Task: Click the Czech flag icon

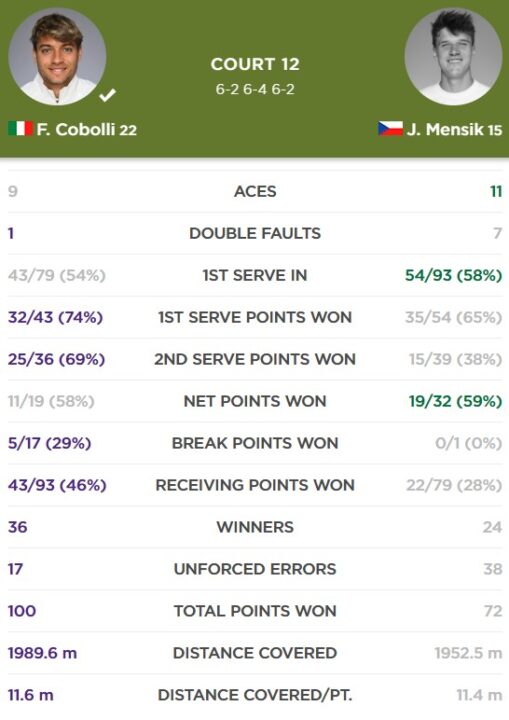Action: [x=390, y=129]
